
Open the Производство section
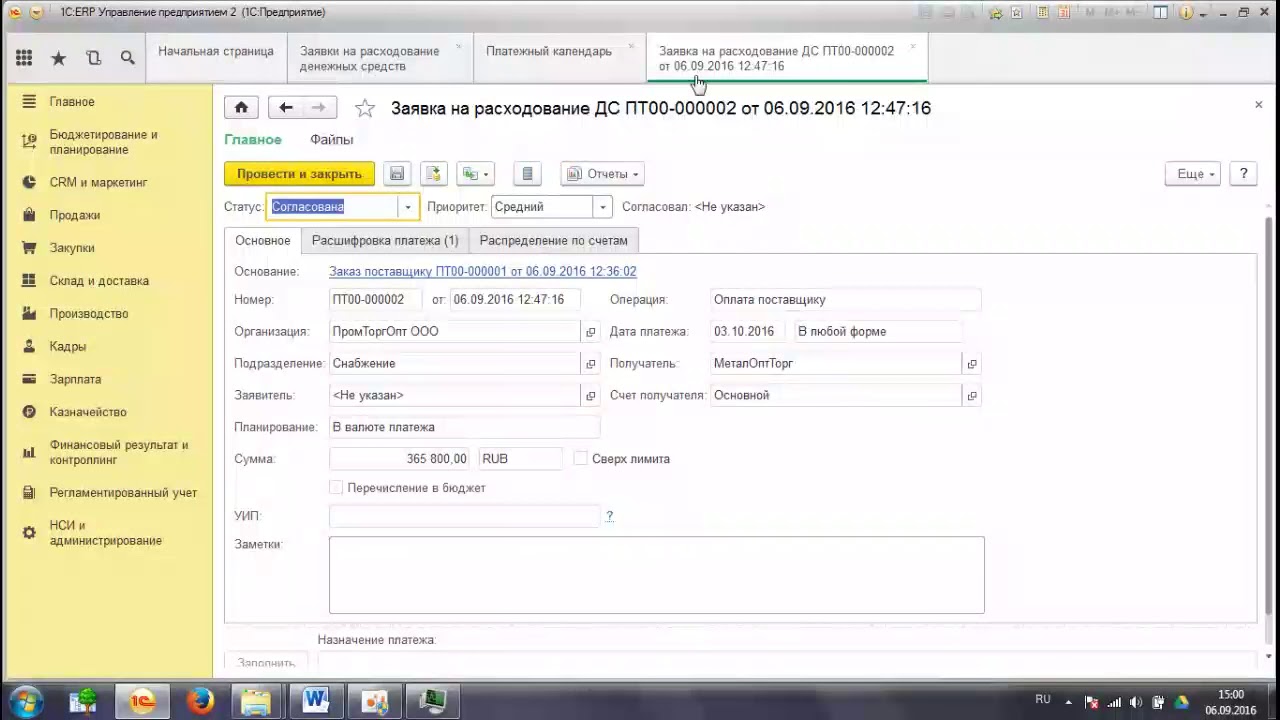click(x=89, y=314)
